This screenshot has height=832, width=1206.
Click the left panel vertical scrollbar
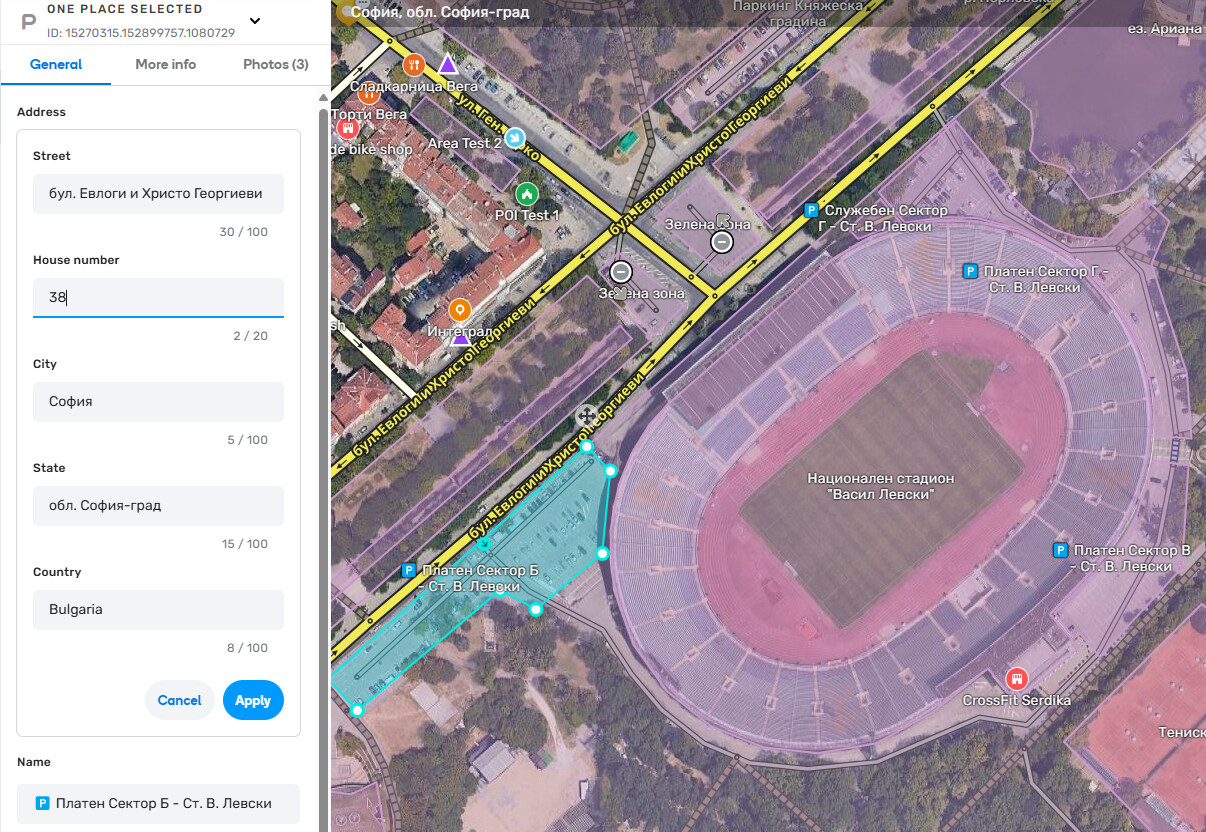pyautogui.click(x=323, y=460)
